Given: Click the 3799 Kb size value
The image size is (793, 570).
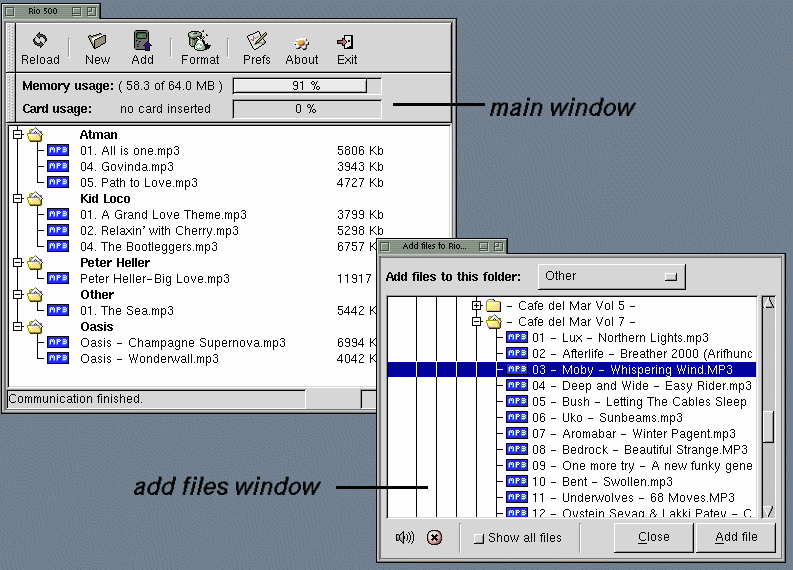Looking at the screenshot, I should [360, 214].
